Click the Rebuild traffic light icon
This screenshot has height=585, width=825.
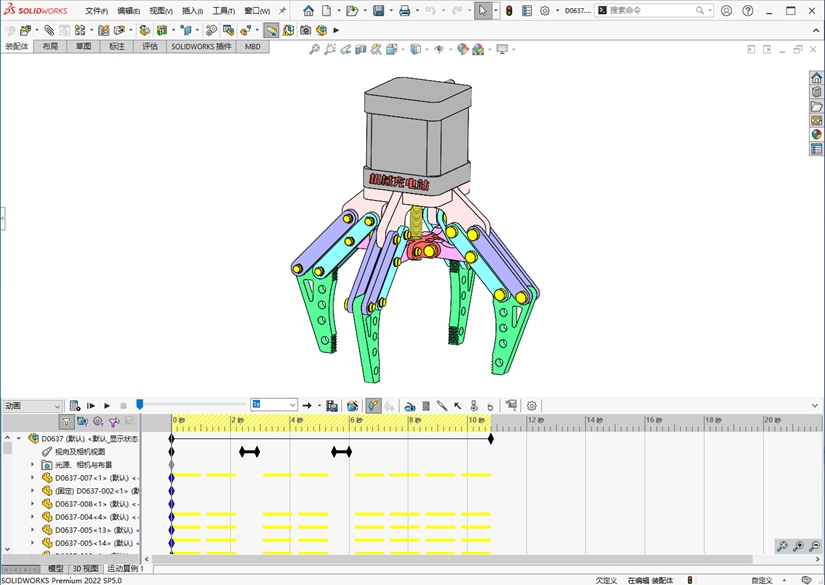(x=508, y=11)
